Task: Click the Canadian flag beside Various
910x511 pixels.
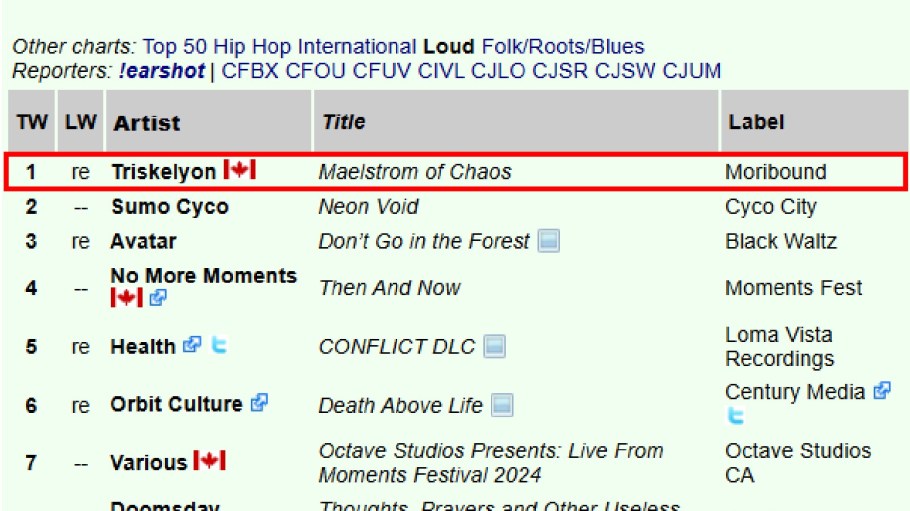Action: click(209, 461)
